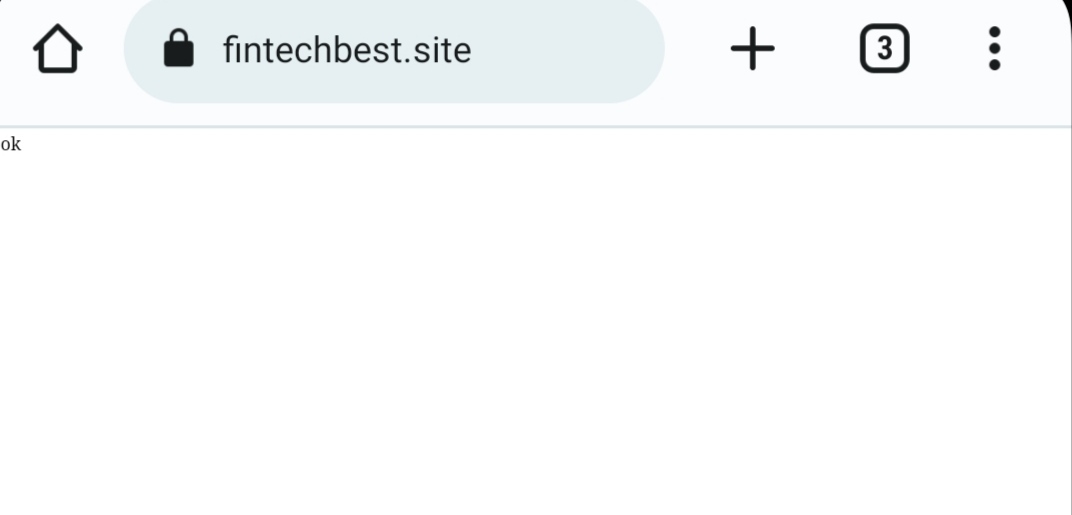Expand the vertical ellipsis overflow options
The image size is (1072, 515).
[993, 49]
